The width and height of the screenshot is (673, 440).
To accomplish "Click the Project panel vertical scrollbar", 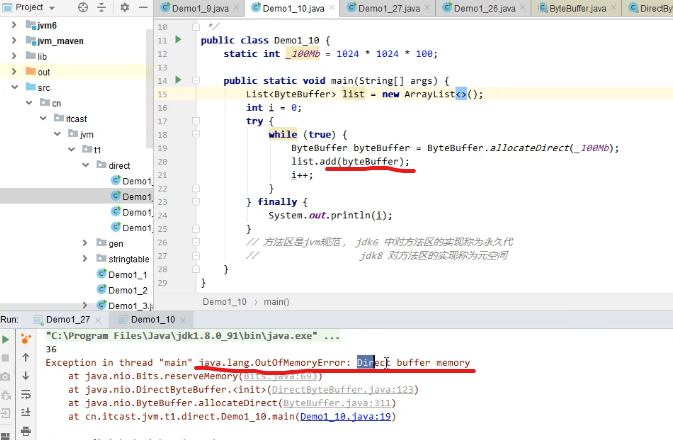I will click(150, 86).
